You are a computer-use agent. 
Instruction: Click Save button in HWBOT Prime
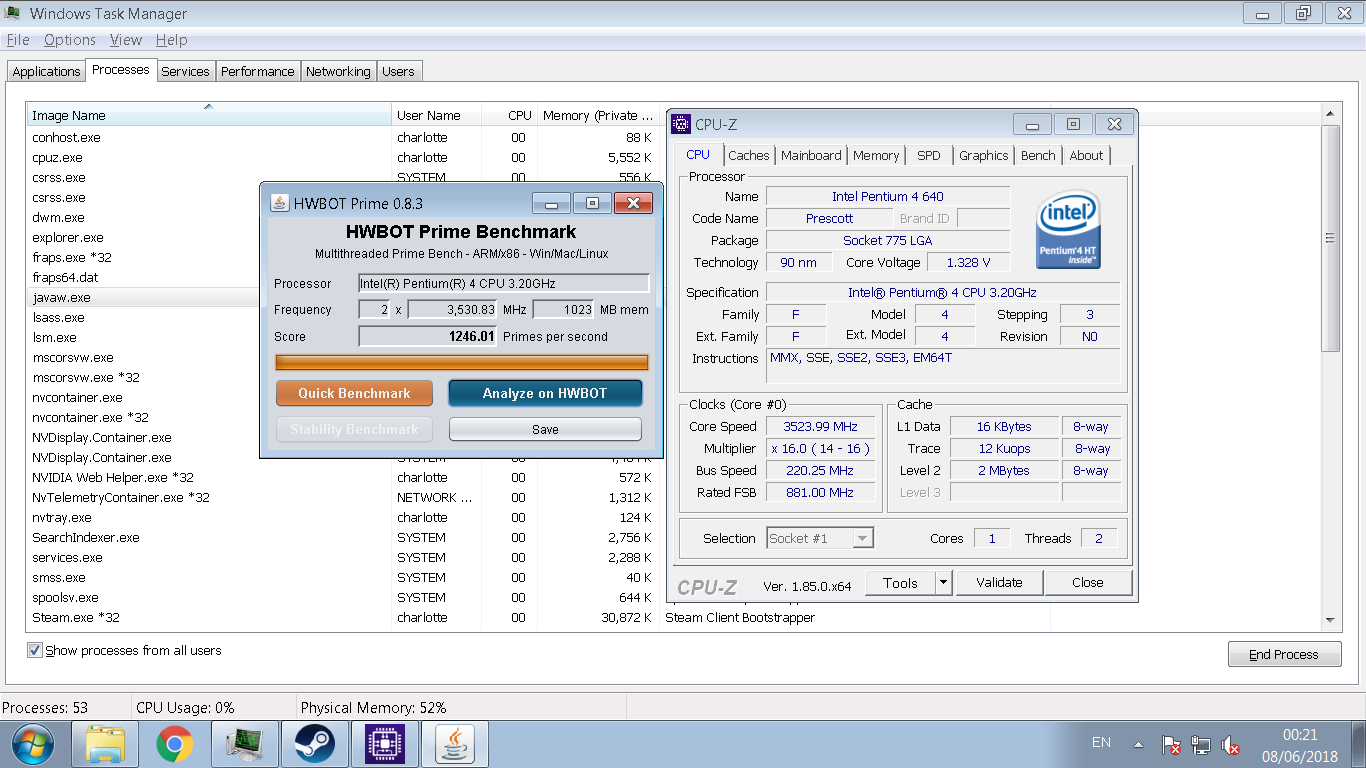click(x=545, y=429)
